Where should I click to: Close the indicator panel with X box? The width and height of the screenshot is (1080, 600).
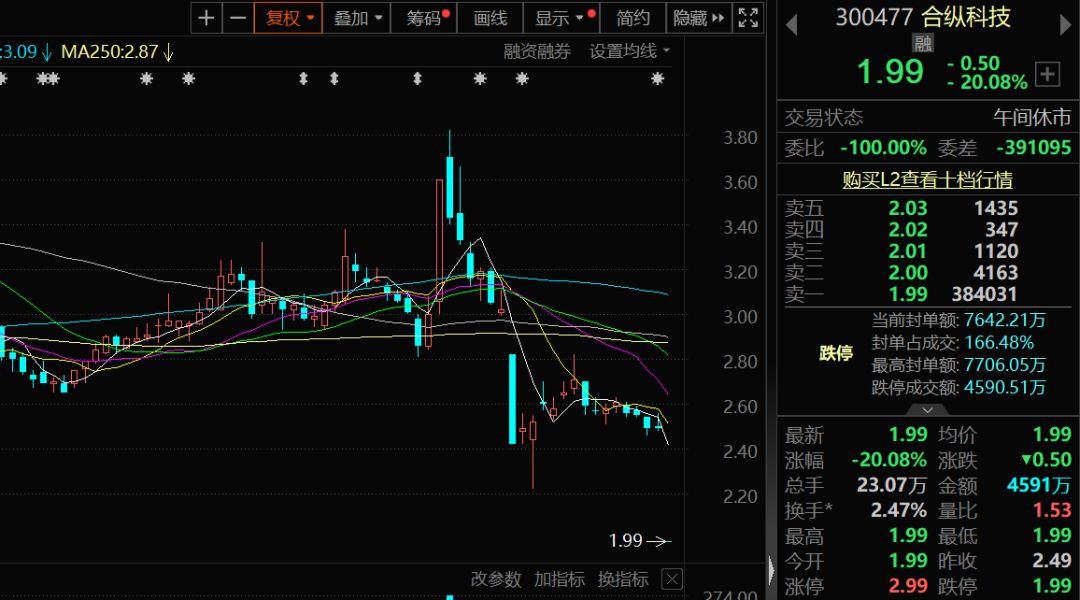(x=673, y=579)
